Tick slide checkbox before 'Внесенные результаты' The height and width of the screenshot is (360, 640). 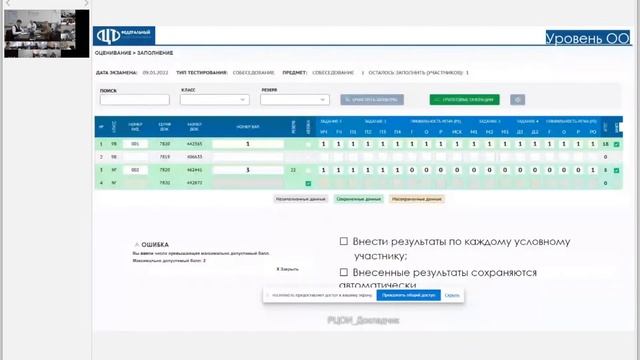click(x=344, y=272)
